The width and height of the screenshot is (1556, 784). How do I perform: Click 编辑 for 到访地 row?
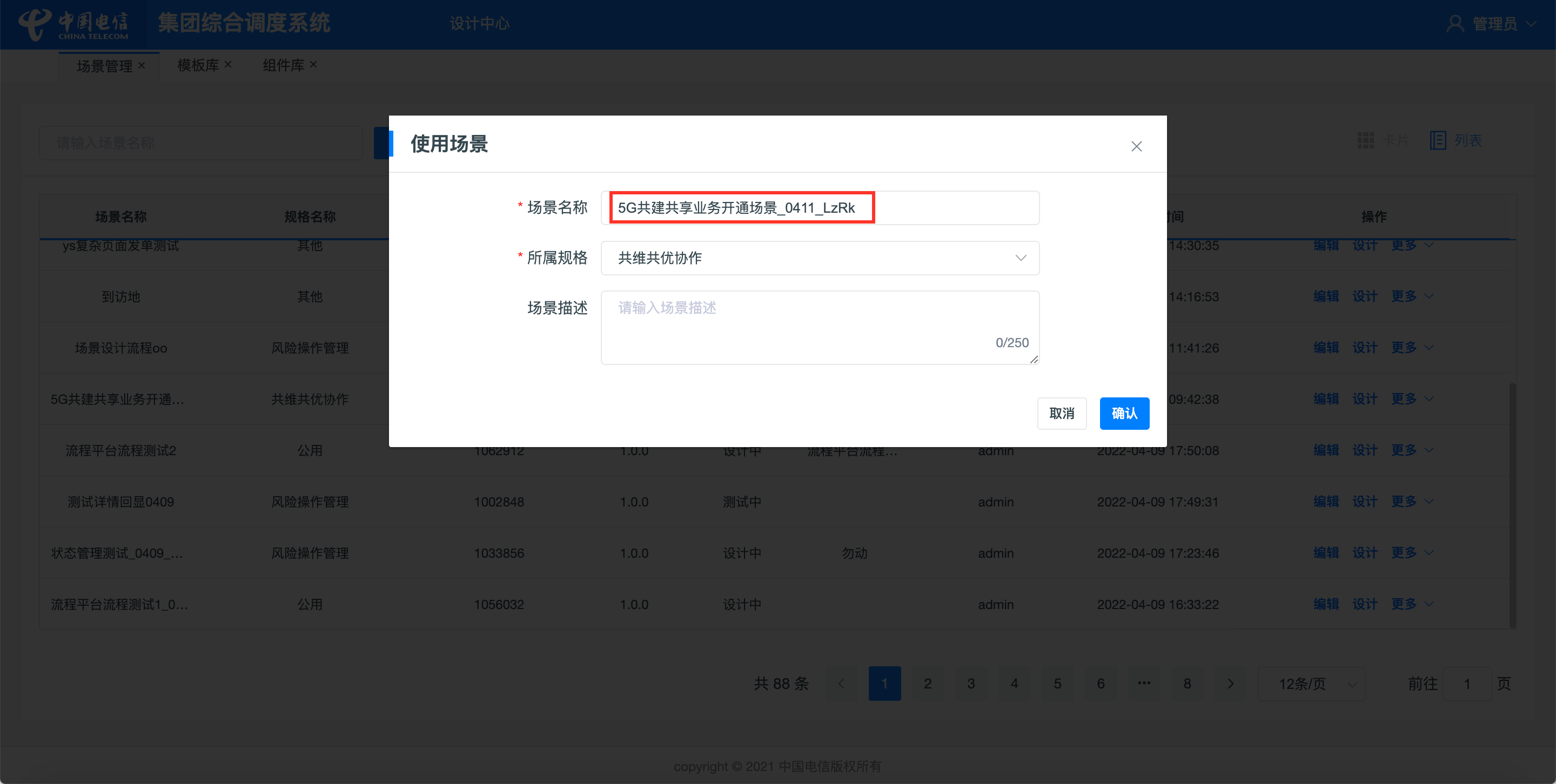tap(1326, 296)
